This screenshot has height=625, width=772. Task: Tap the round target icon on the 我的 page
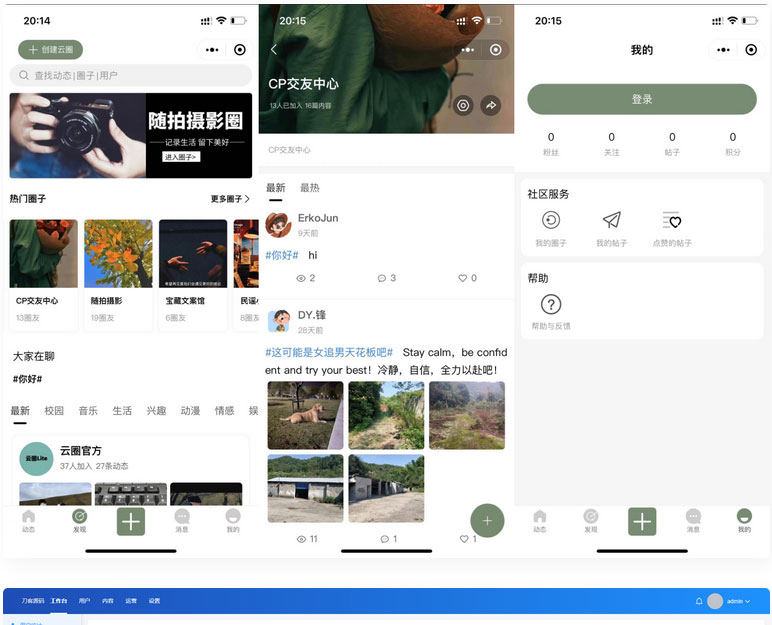tap(751, 50)
